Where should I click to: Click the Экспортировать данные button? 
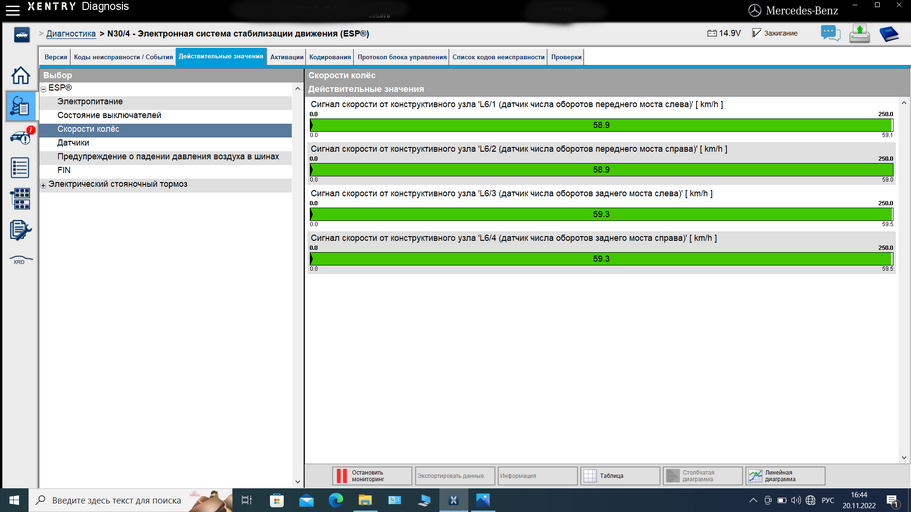coord(454,476)
